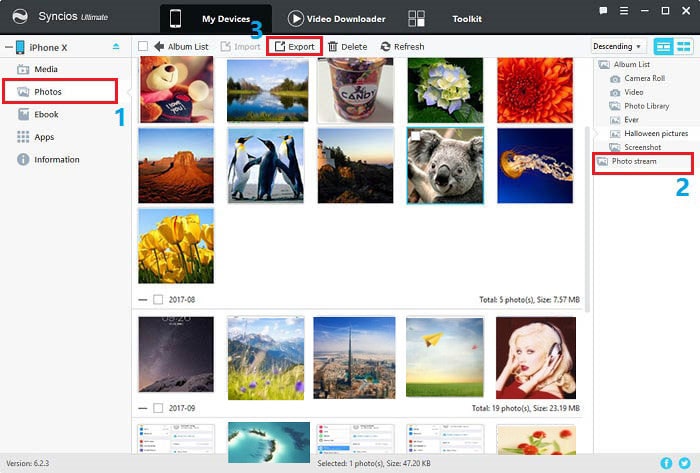
Task: Select the paper airplane photo thumbnail
Action: click(x=445, y=357)
